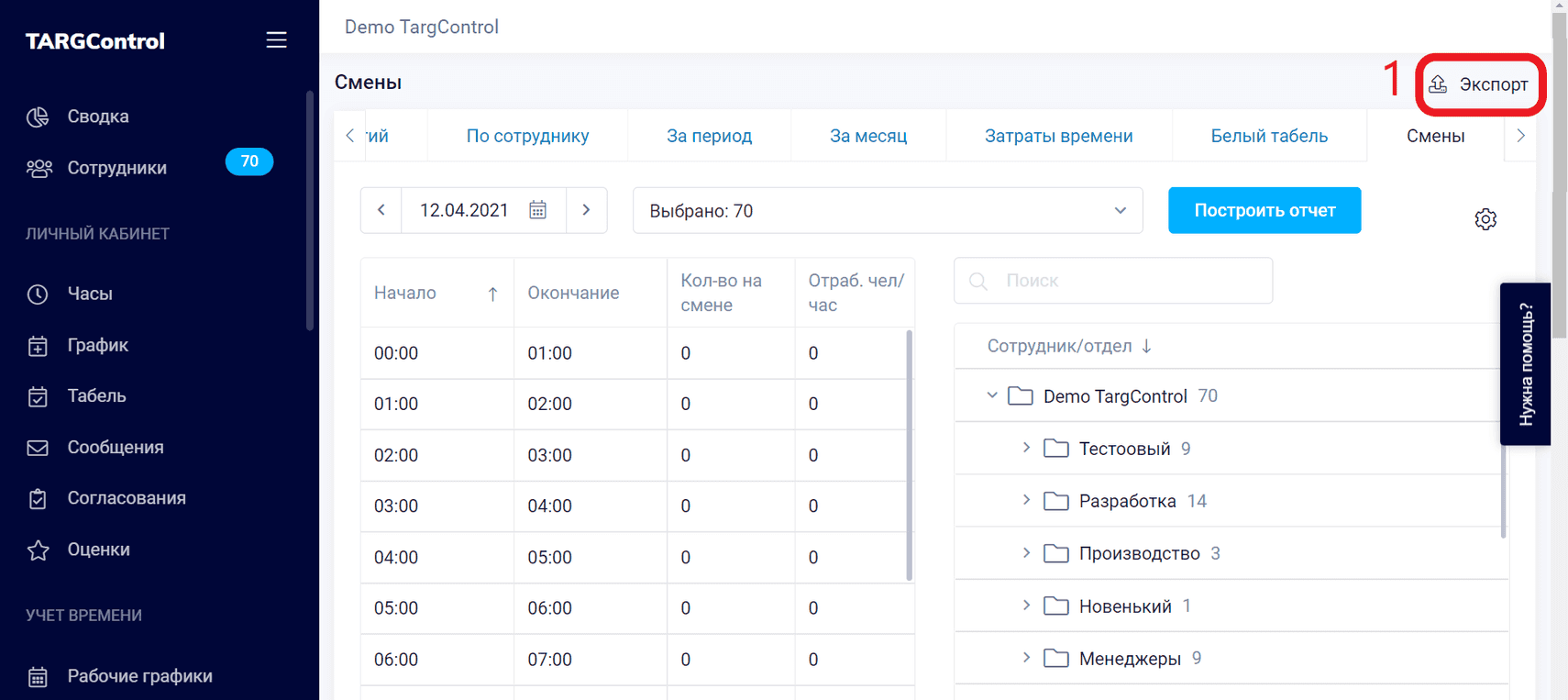Click the Сотрудники people icon
Viewport: 1568px width, 700px height.
point(39,168)
